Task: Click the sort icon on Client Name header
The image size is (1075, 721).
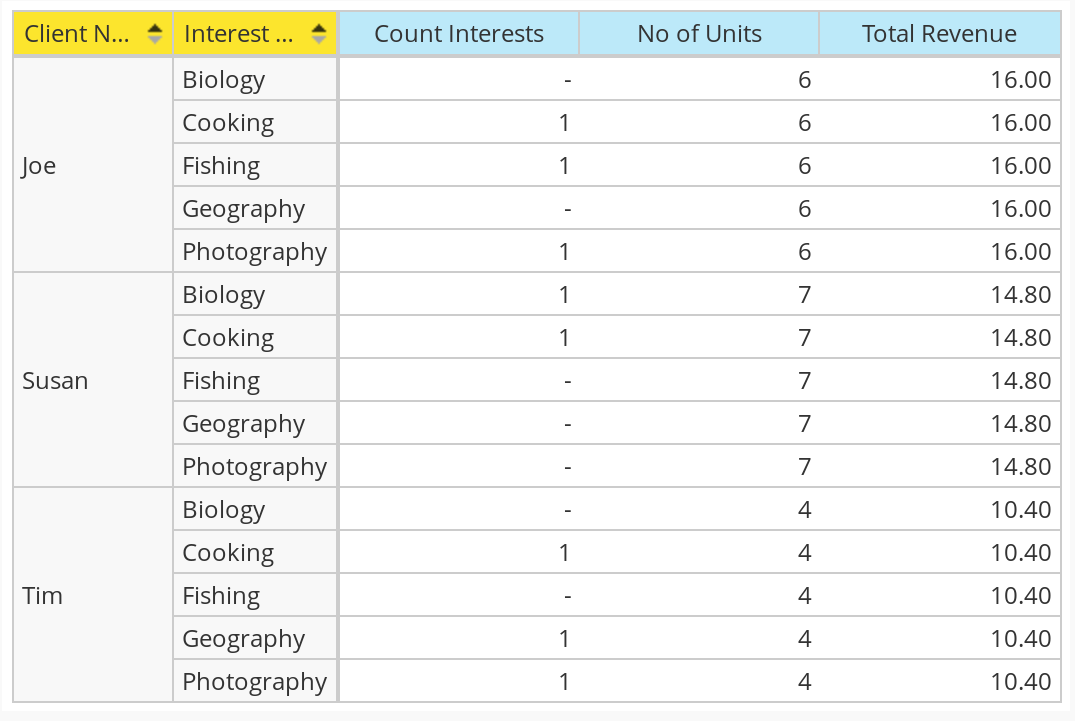Action: (154, 34)
